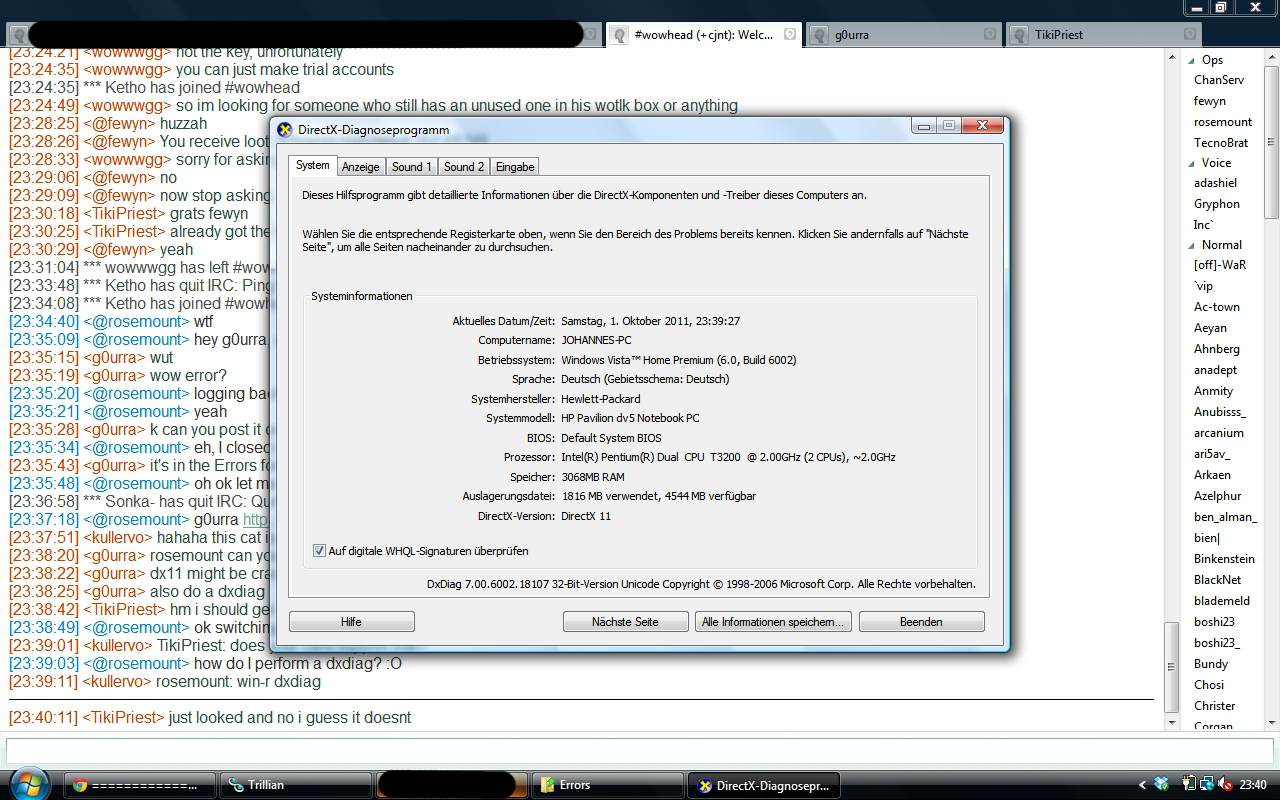Switch to the Anzeige tab

[x=361, y=167]
